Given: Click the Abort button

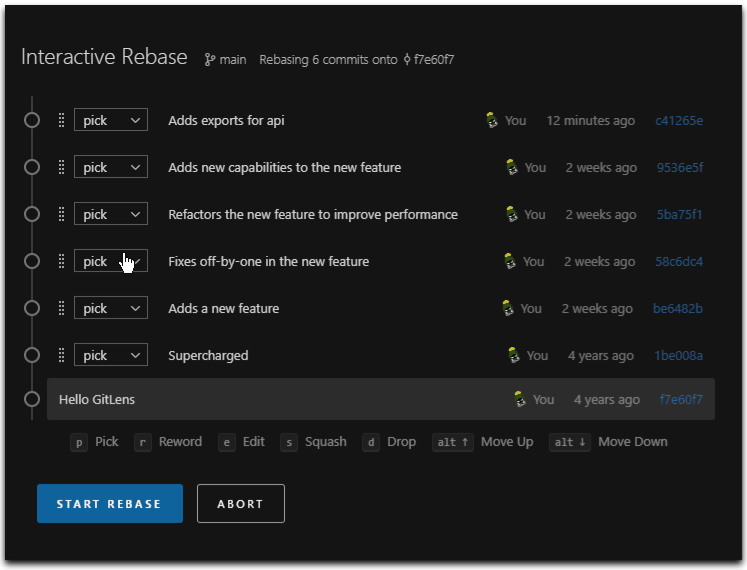Looking at the screenshot, I should [x=240, y=504].
